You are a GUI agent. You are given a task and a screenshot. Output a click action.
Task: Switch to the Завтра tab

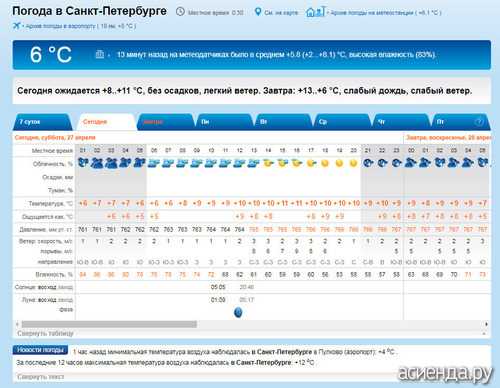(x=166, y=122)
